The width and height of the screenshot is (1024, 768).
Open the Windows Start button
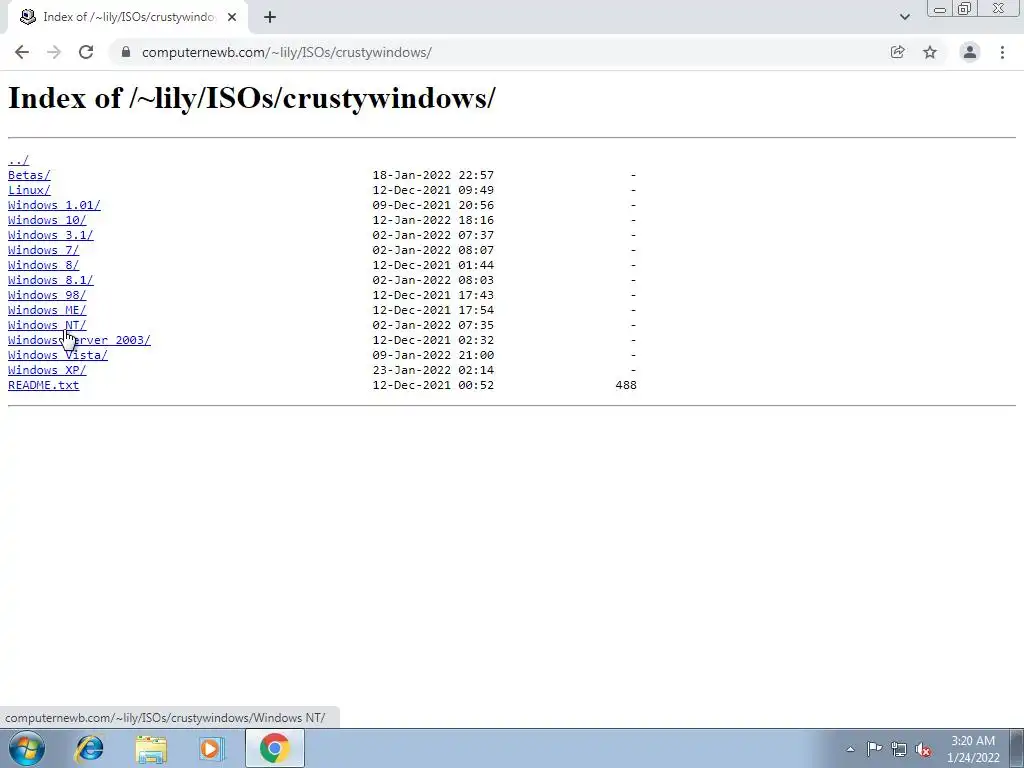click(27, 748)
